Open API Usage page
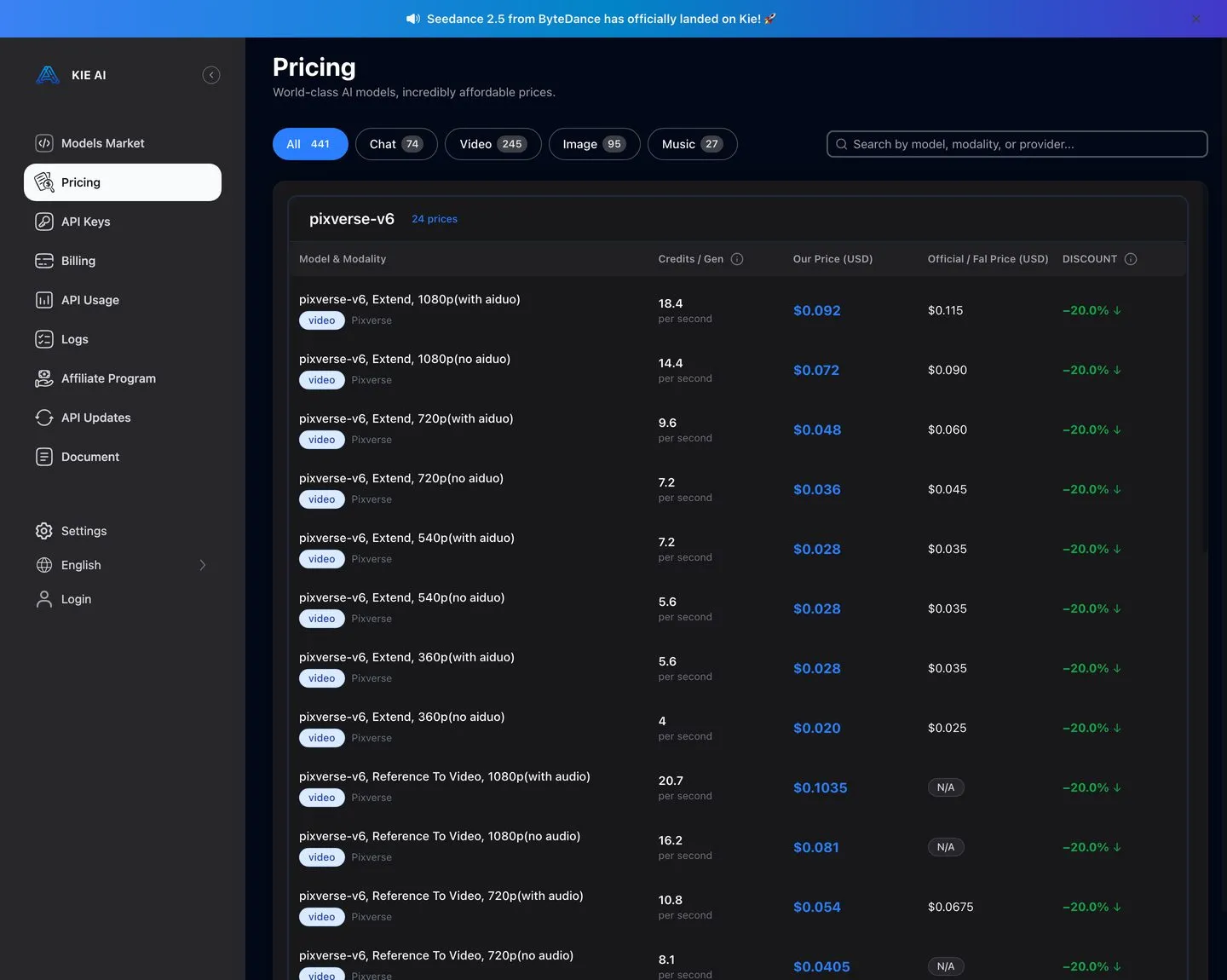The width and height of the screenshot is (1227, 980). coord(123,300)
